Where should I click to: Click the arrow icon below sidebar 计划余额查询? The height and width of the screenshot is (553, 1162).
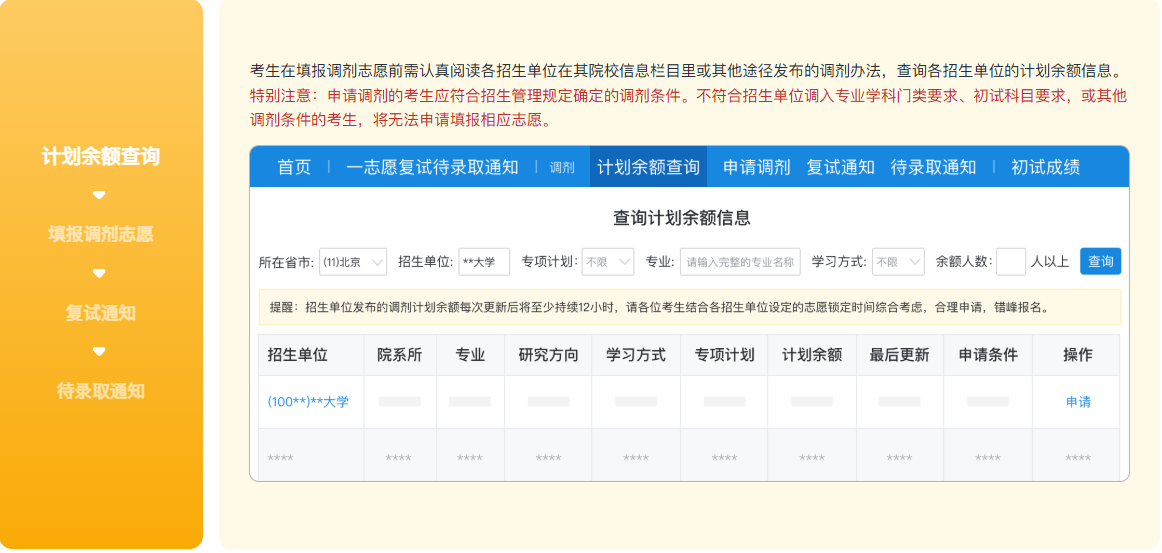[99, 195]
